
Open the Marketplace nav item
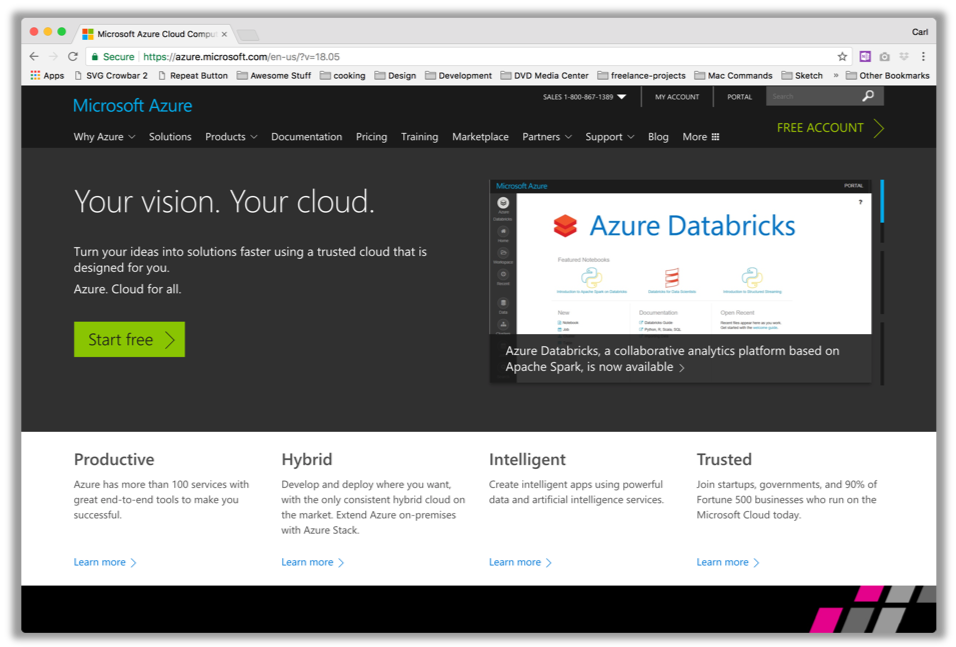click(480, 137)
